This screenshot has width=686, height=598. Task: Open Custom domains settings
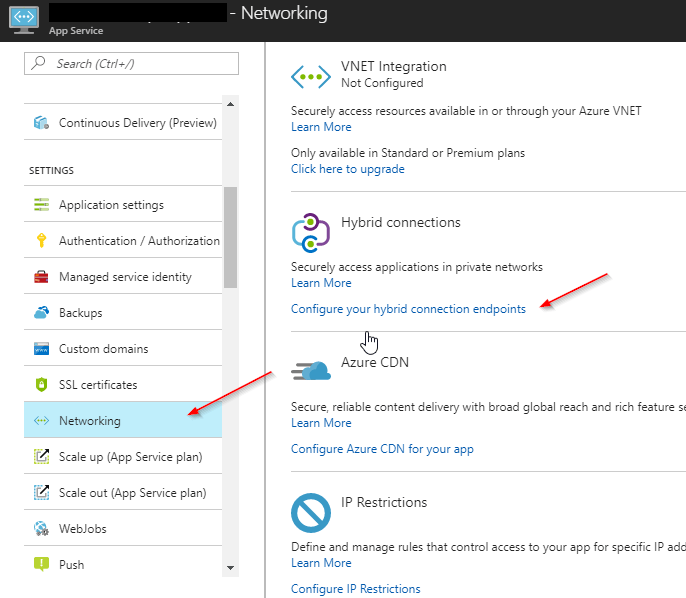[x=123, y=349]
